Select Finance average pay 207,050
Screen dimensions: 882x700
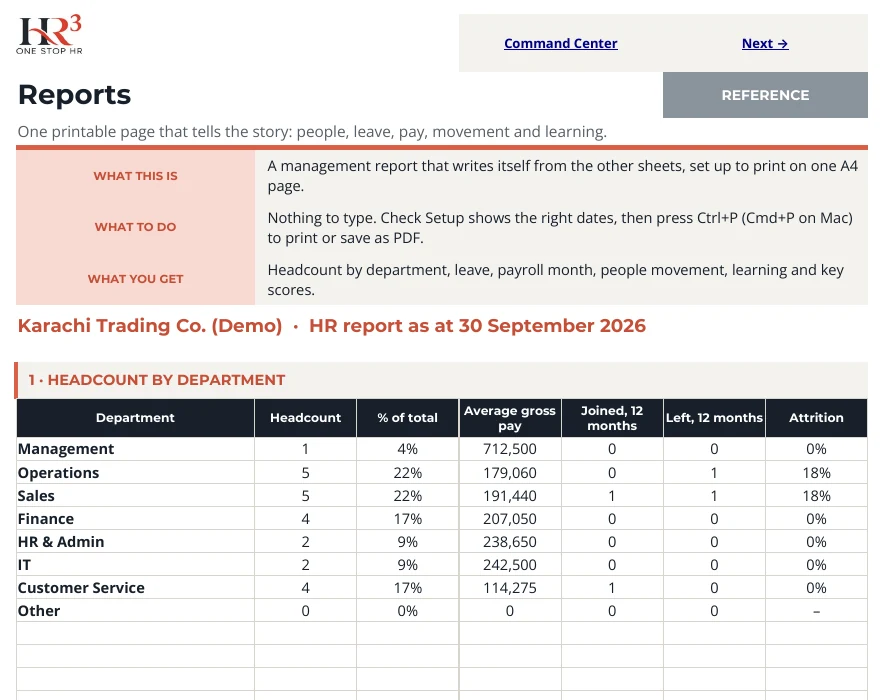[x=510, y=519]
